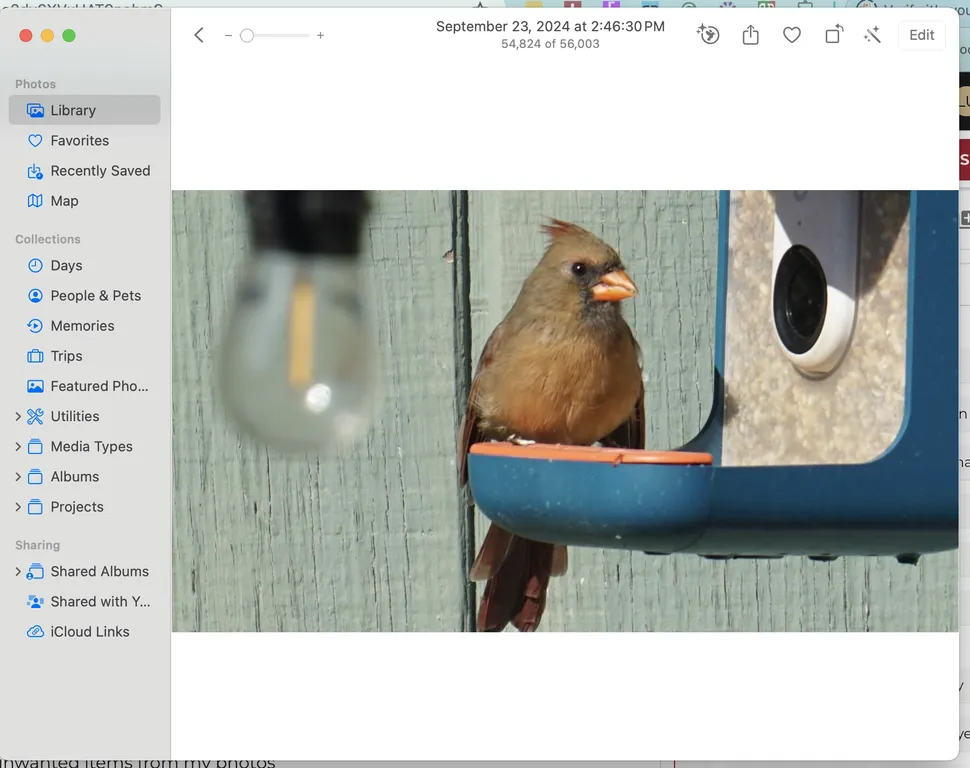The image size is (970, 768).
Task: Click the zoom slider knob
Action: tap(247, 36)
